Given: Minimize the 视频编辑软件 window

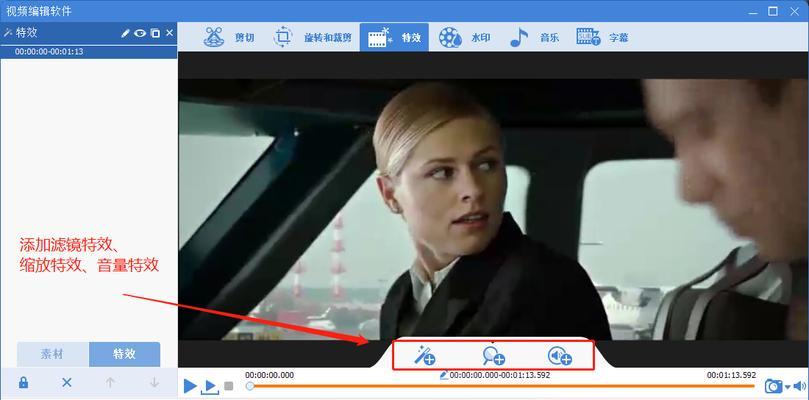Looking at the screenshot, I should tap(753, 11).
